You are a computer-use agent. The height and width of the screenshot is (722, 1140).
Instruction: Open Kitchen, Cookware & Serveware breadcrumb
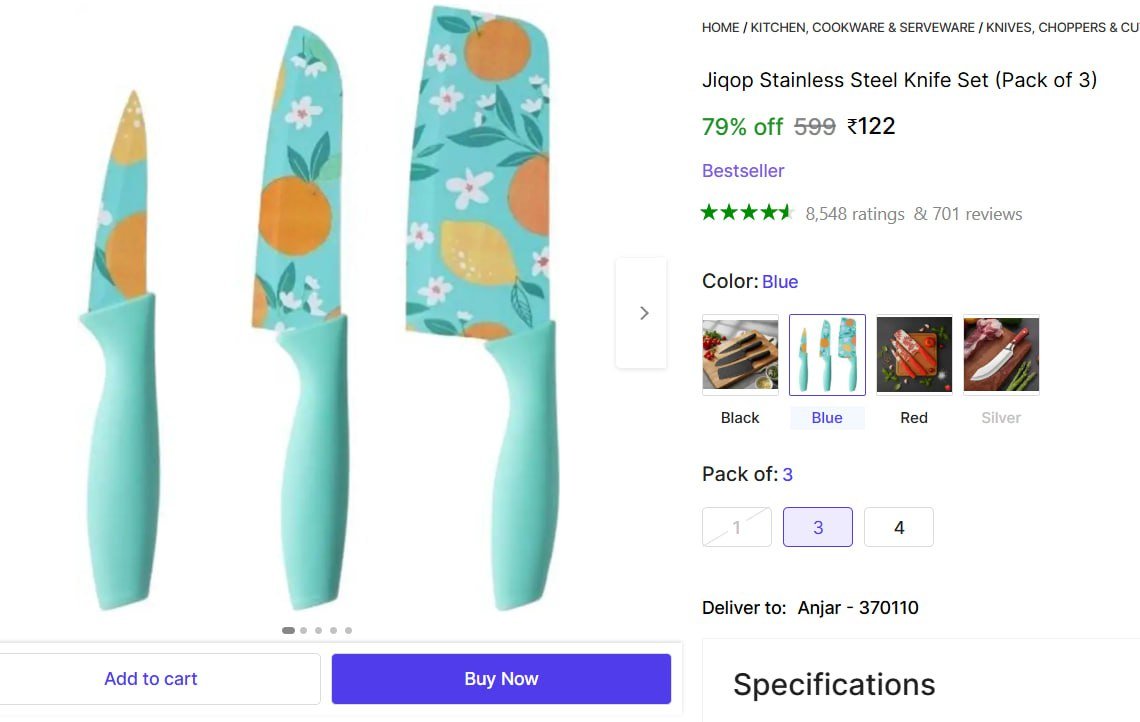[x=862, y=28]
